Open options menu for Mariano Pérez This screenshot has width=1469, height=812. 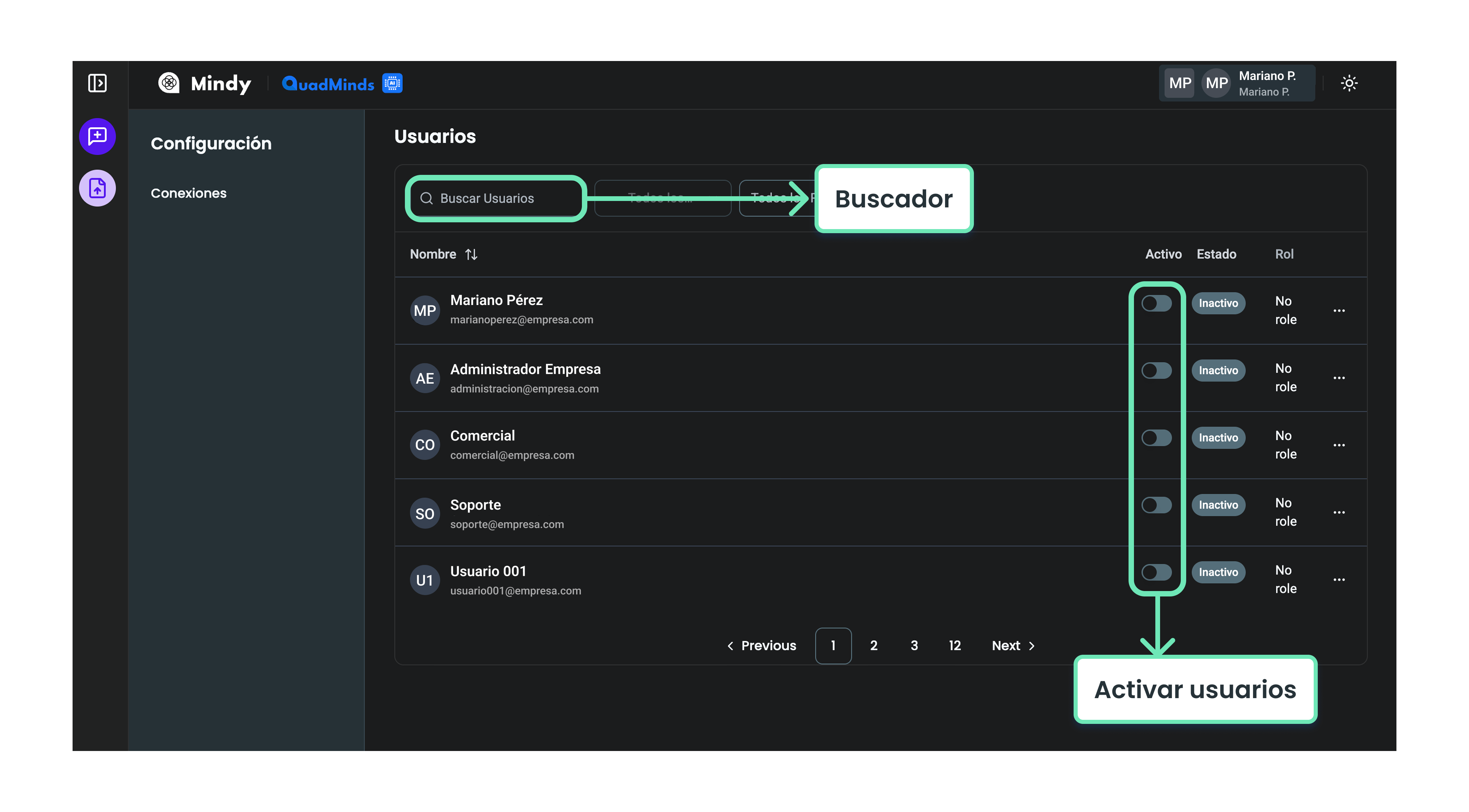click(1339, 310)
